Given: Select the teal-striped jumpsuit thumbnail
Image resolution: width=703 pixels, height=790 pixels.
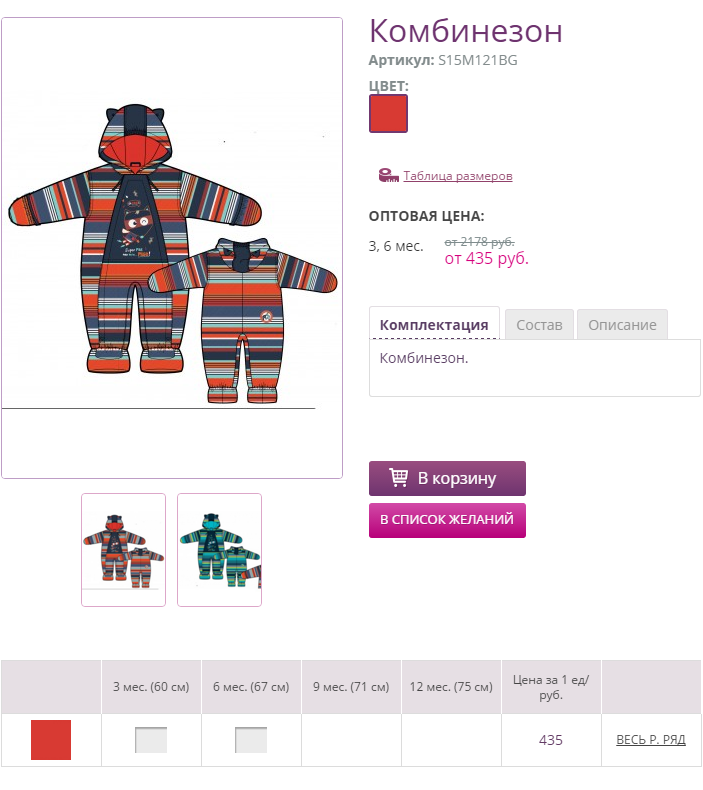Looking at the screenshot, I should click(219, 550).
